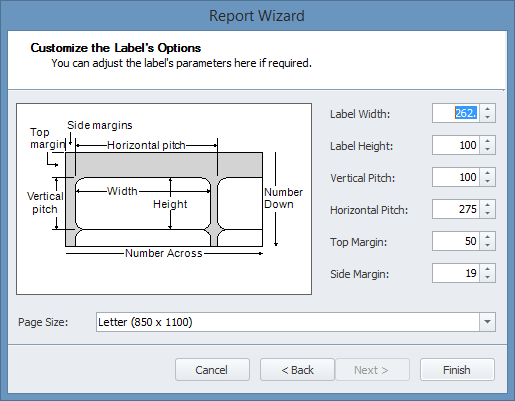This screenshot has width=515, height=401.
Task: Lower Horizontal Pitch with down arrow
Action: pos(488,213)
